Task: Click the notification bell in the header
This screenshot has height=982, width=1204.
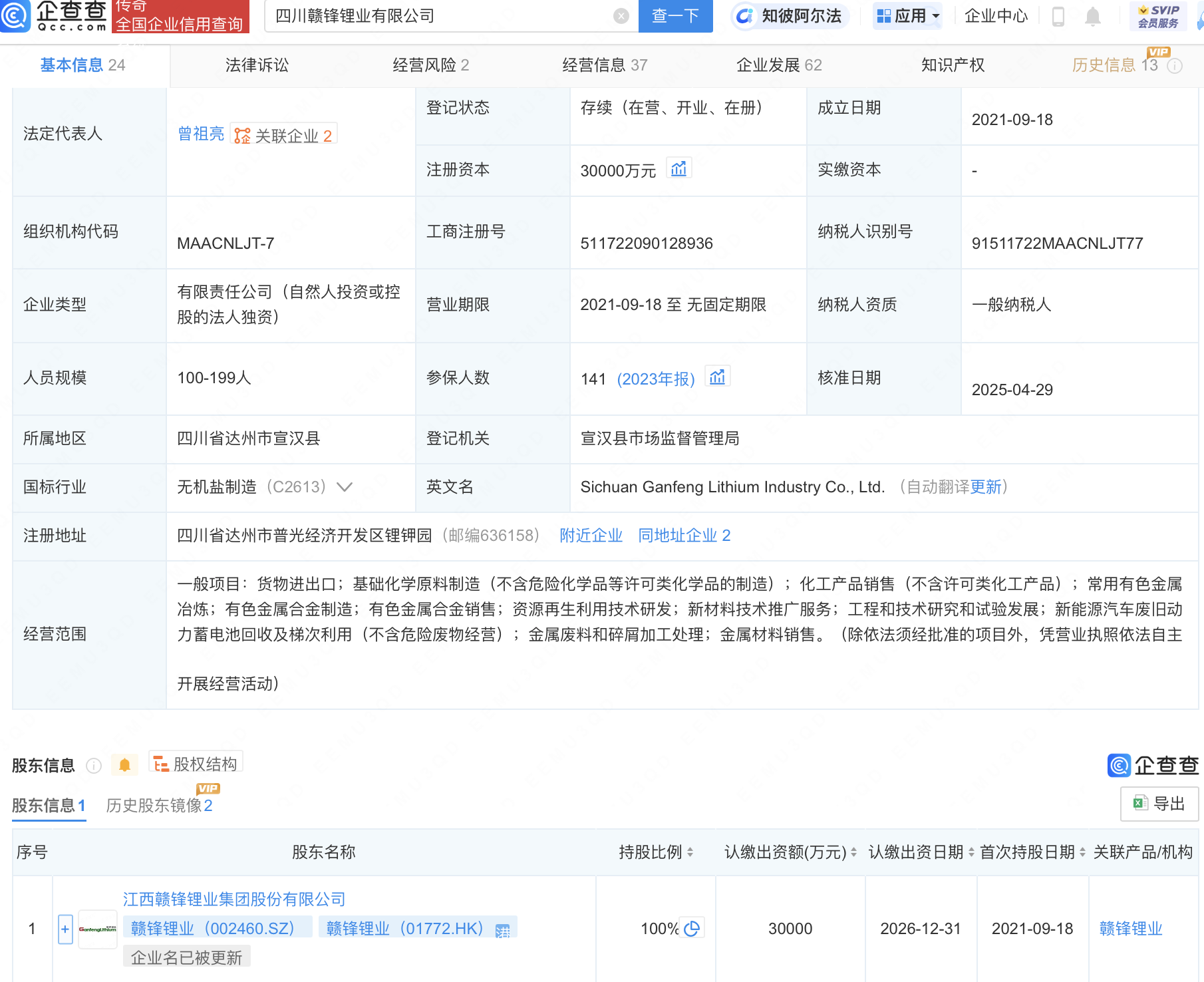Action: point(1092,17)
